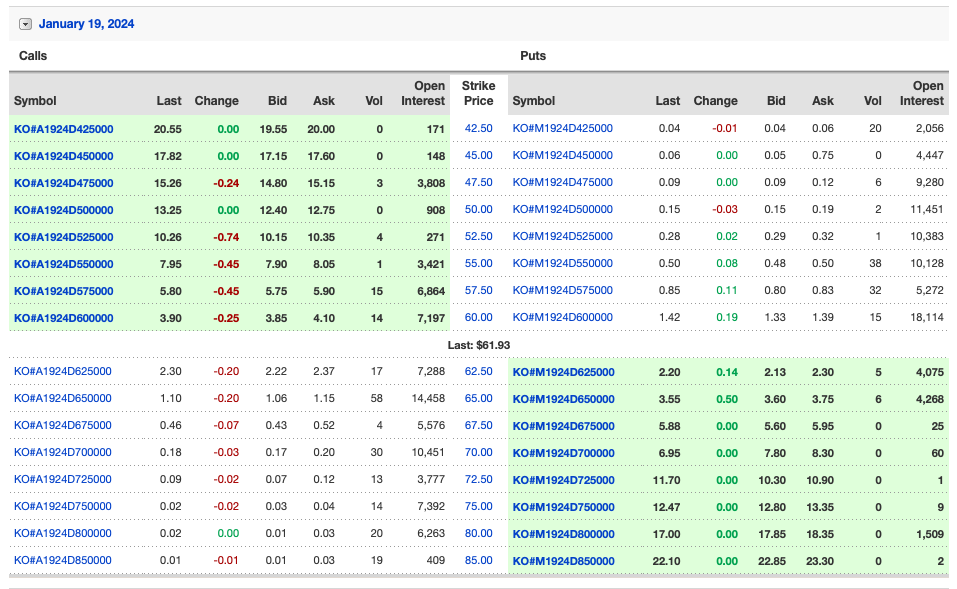This screenshot has height=589, width=957.
Task: Click the Strike Price column header
Action: pyautogui.click(x=478, y=94)
